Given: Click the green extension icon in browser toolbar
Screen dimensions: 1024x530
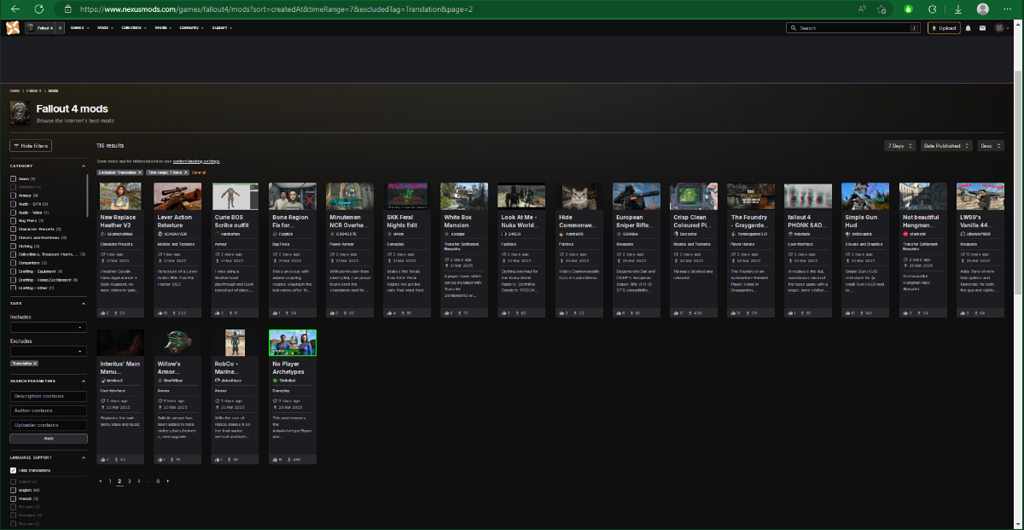Looking at the screenshot, I should [x=908, y=9].
